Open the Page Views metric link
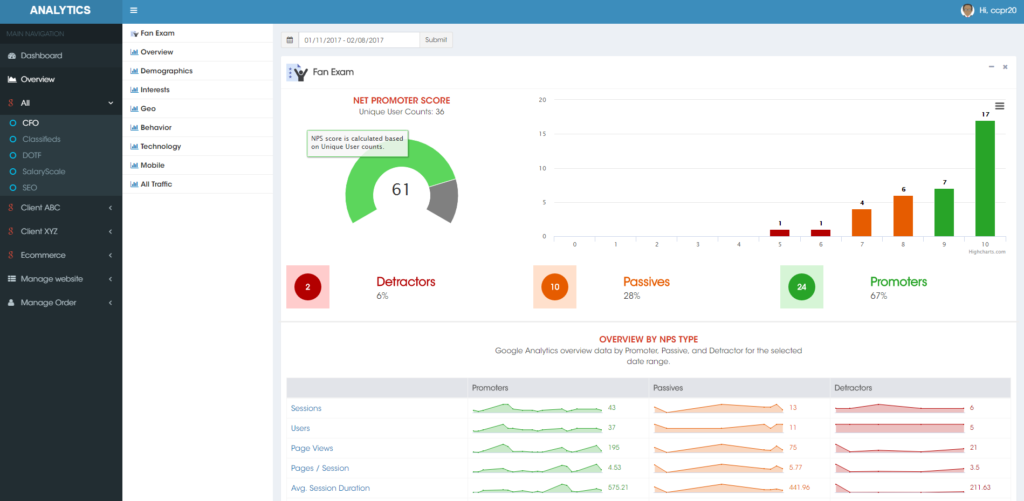This screenshot has height=501, width=1024. pyautogui.click(x=312, y=448)
